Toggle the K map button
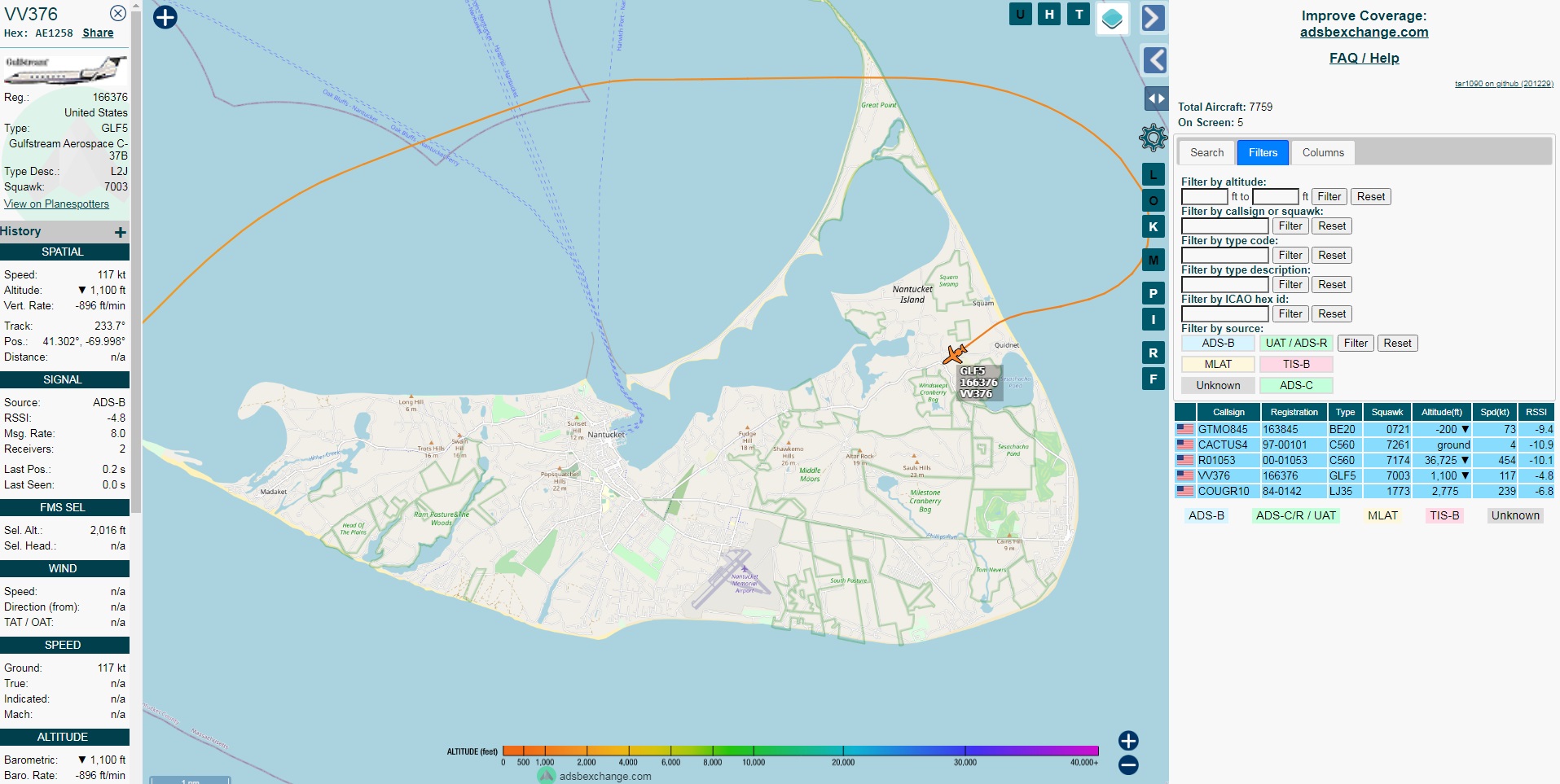 click(1153, 227)
